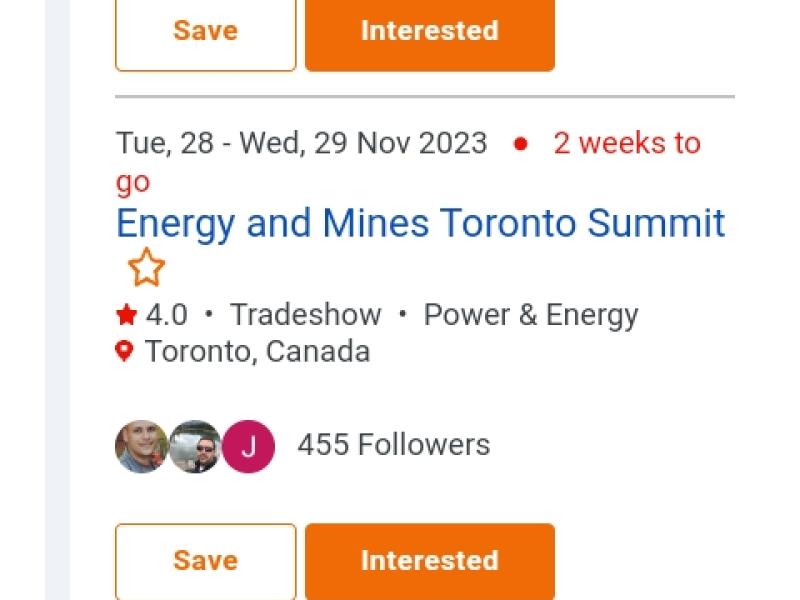Click the outlined star bookmark icon
The width and height of the screenshot is (800, 600).
(x=146, y=267)
